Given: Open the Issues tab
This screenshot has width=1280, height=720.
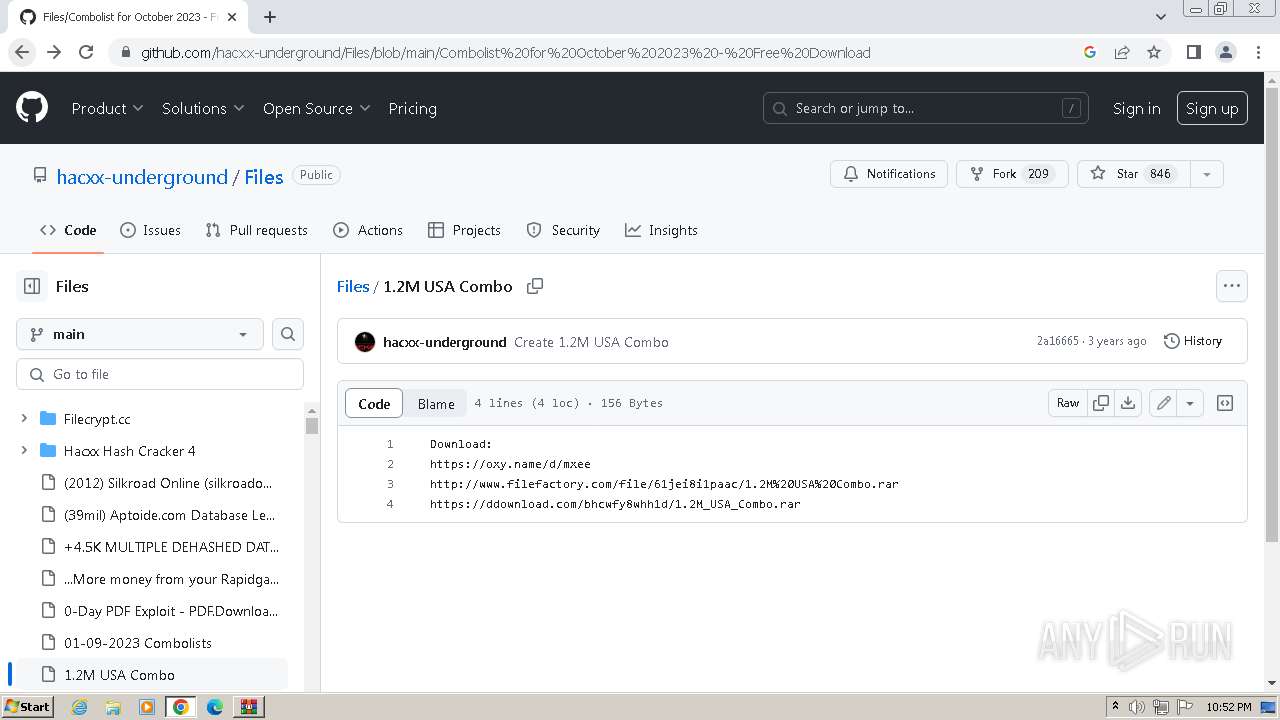Looking at the screenshot, I should click(x=150, y=230).
